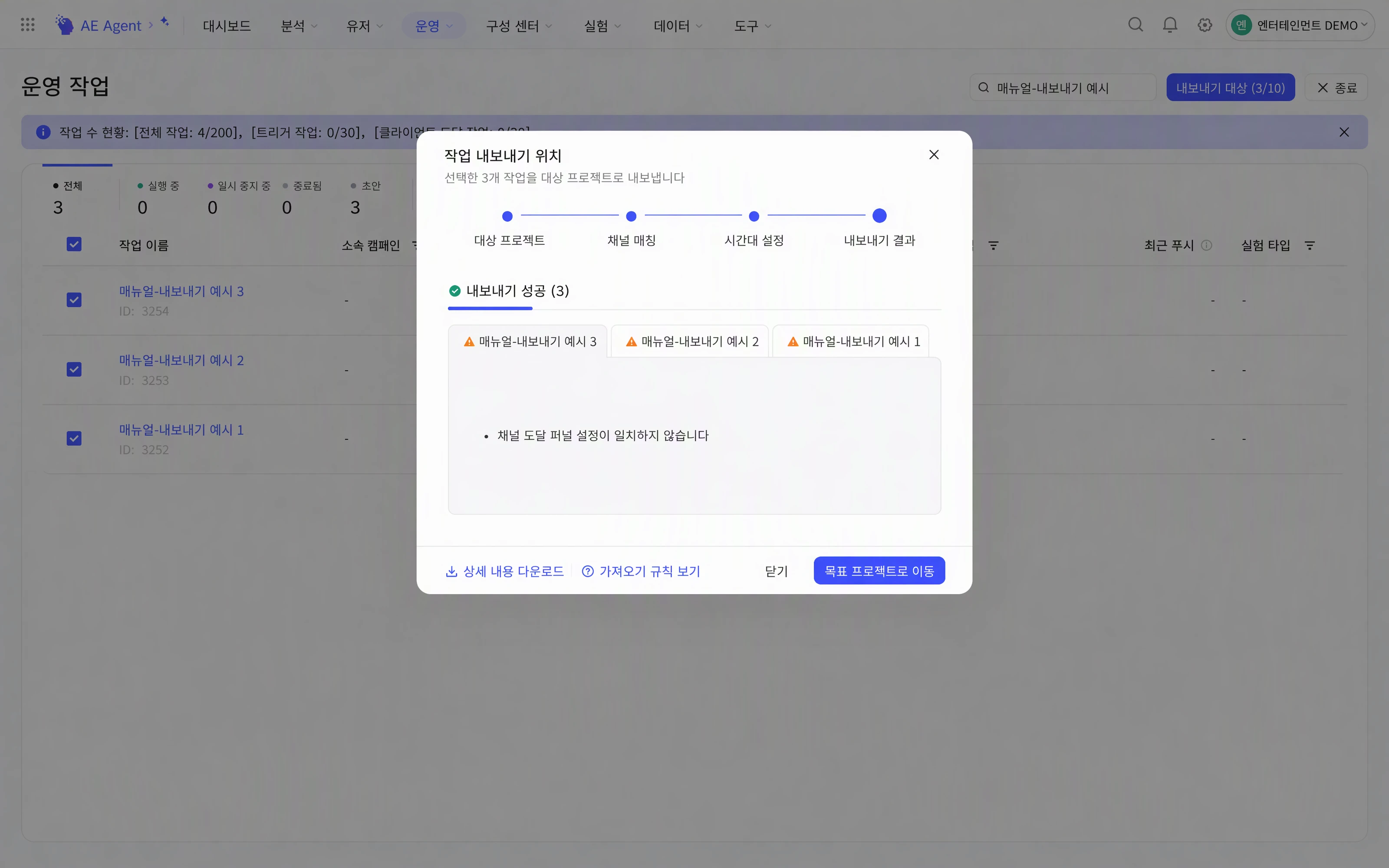Screen dimensions: 1389x868
Task: Expand the 유저 menu
Action: 365,26
